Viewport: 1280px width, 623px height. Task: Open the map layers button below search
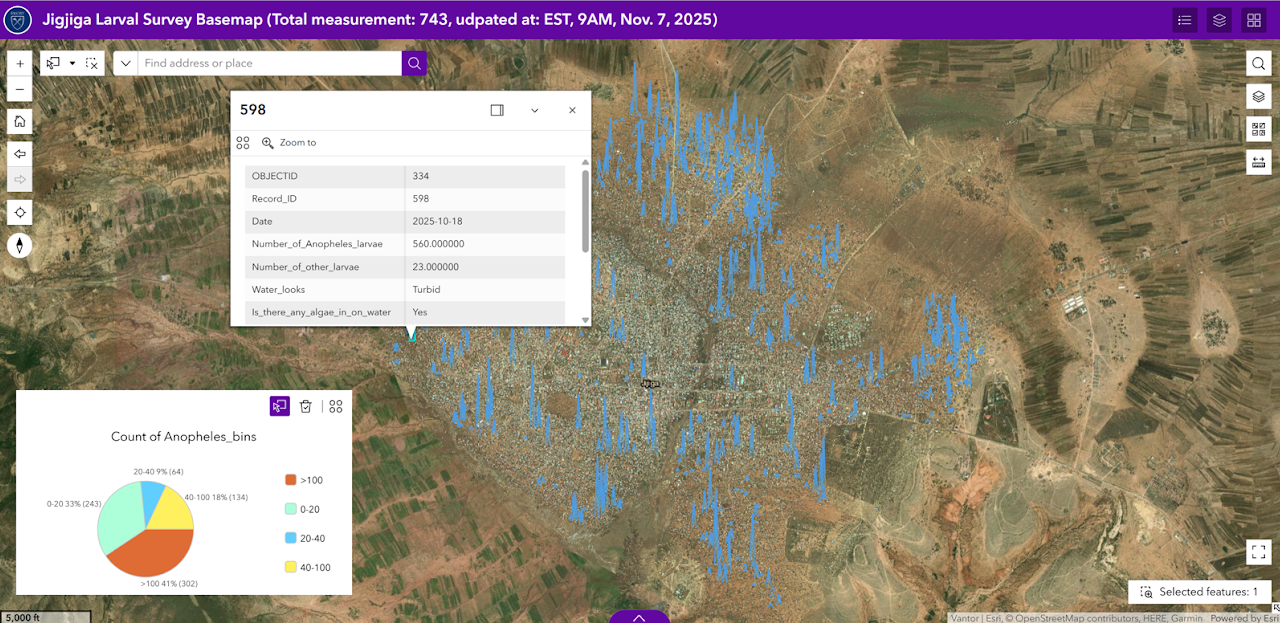pyautogui.click(x=1259, y=97)
